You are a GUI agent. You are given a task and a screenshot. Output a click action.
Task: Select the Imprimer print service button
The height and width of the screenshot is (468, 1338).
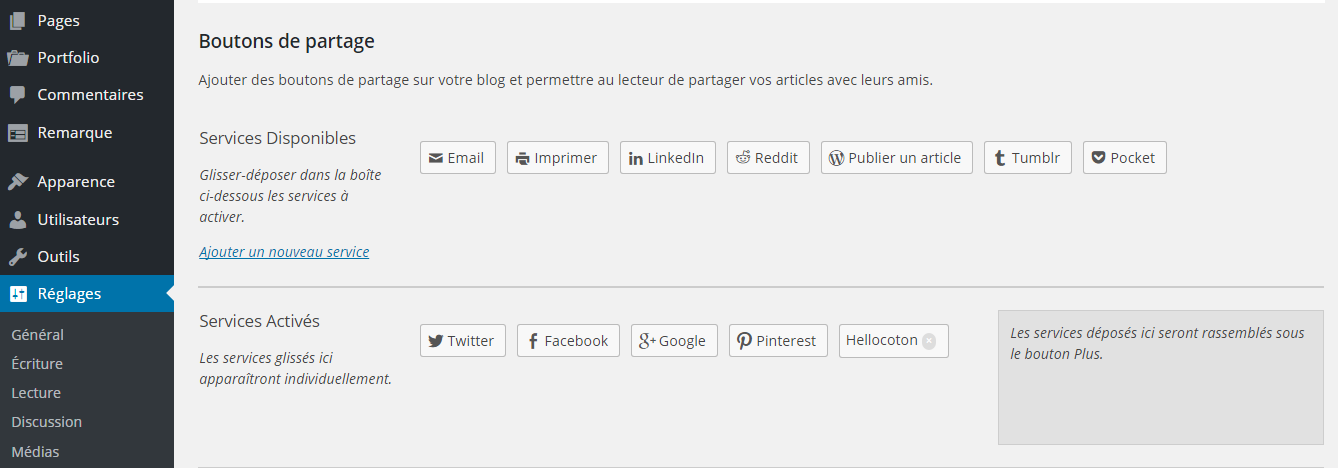557,158
